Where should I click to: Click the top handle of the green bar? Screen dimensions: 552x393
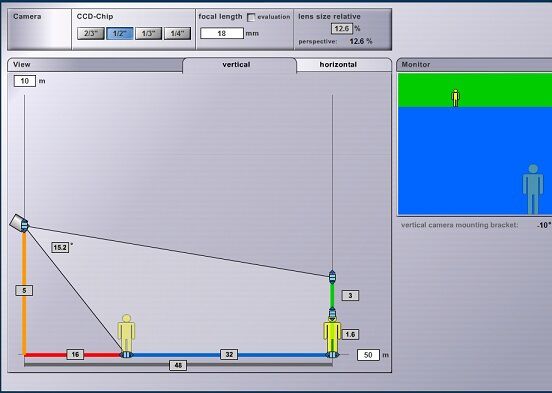(332, 277)
